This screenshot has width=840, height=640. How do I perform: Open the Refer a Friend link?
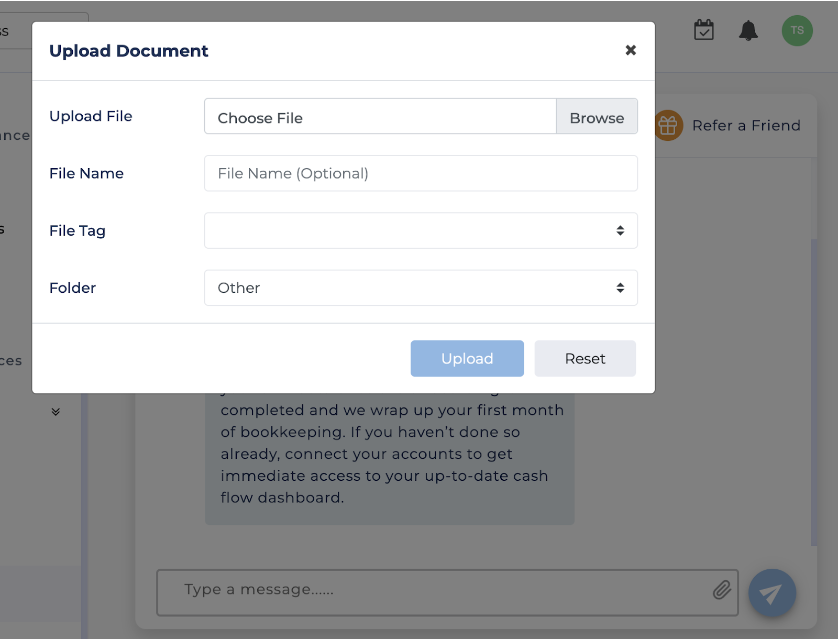pos(746,126)
